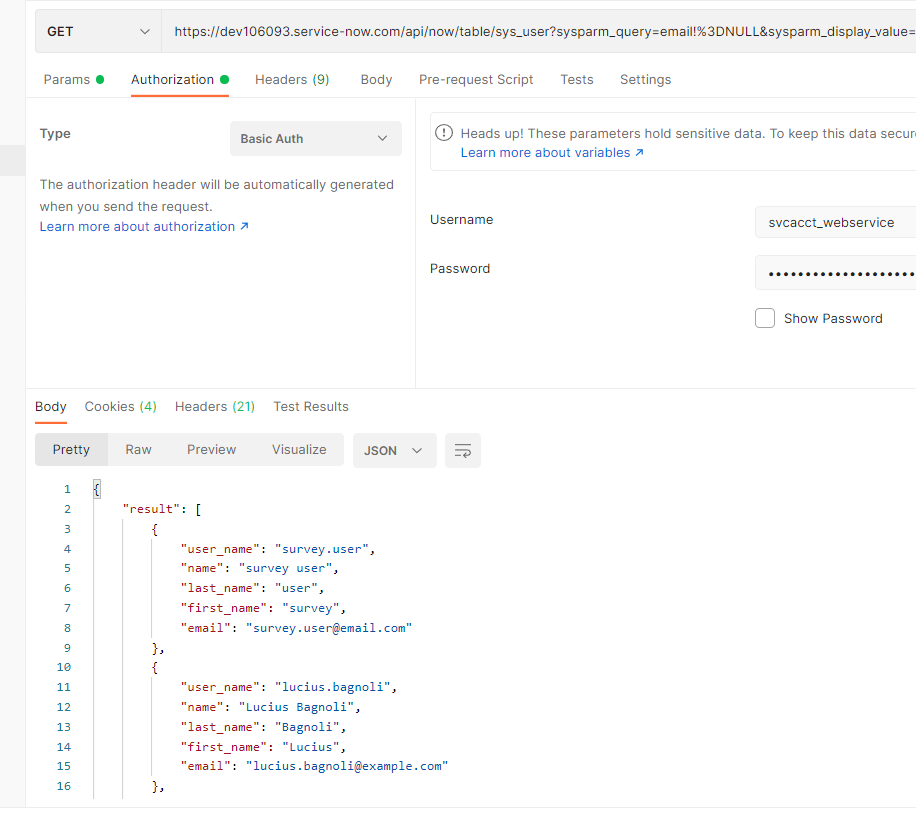Open the Tests tab
916x818 pixels.
click(x=577, y=79)
